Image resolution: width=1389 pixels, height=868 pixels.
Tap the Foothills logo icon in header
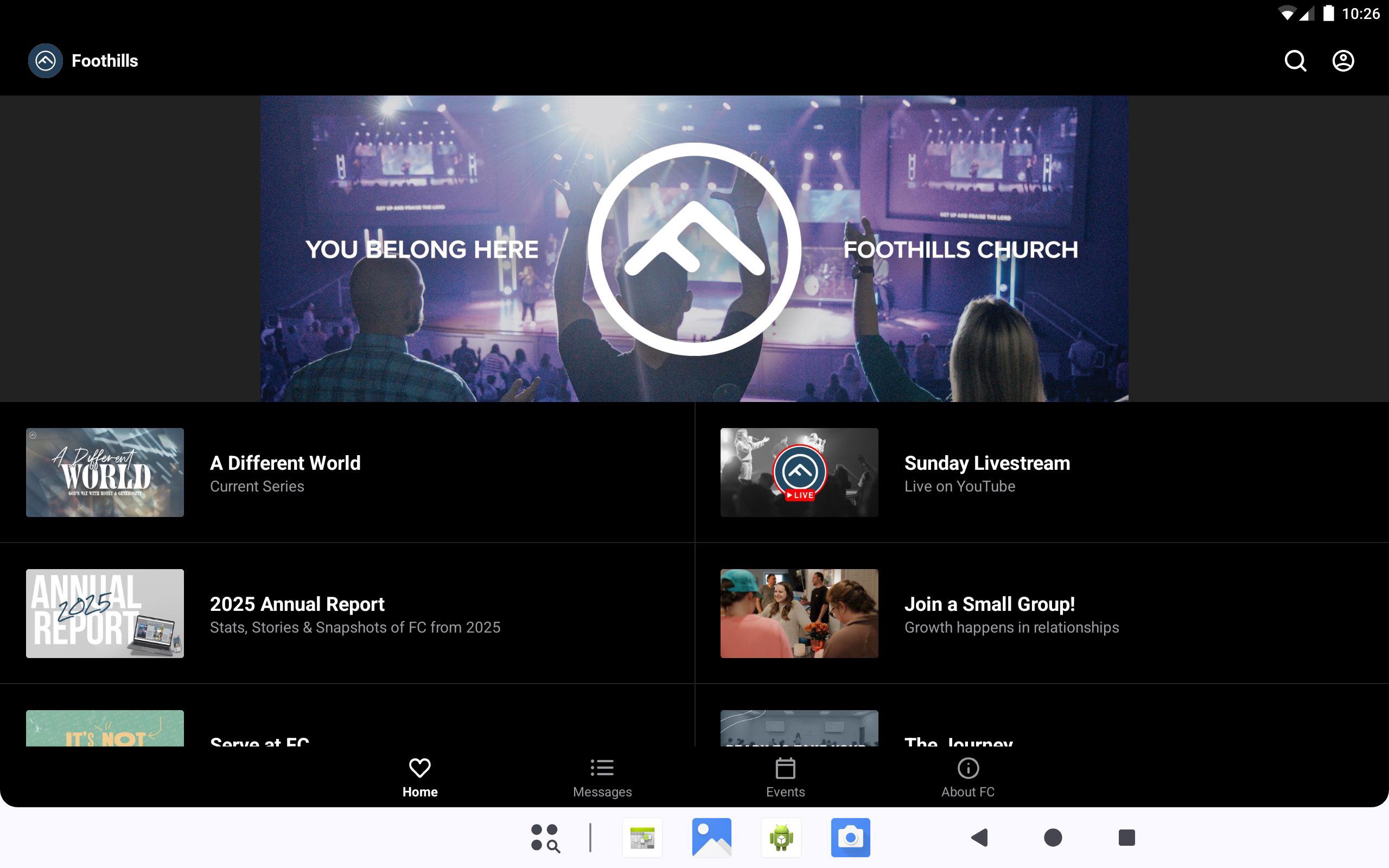46,61
